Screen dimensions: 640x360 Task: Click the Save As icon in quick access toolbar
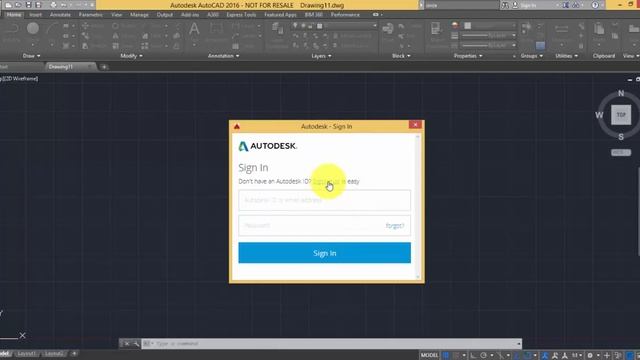pyautogui.click(x=38, y=5)
